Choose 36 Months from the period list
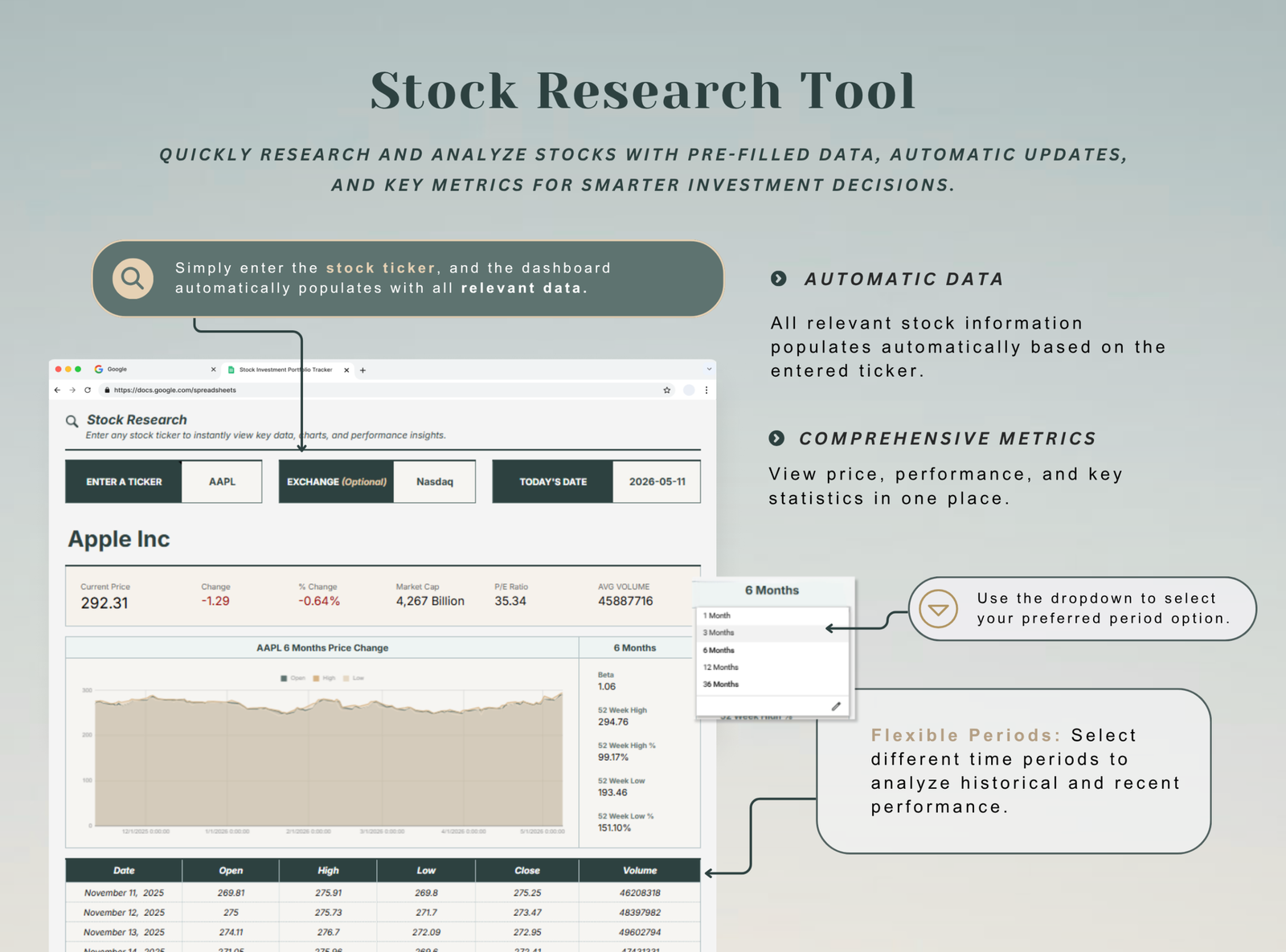Image resolution: width=1286 pixels, height=952 pixels. point(772,684)
